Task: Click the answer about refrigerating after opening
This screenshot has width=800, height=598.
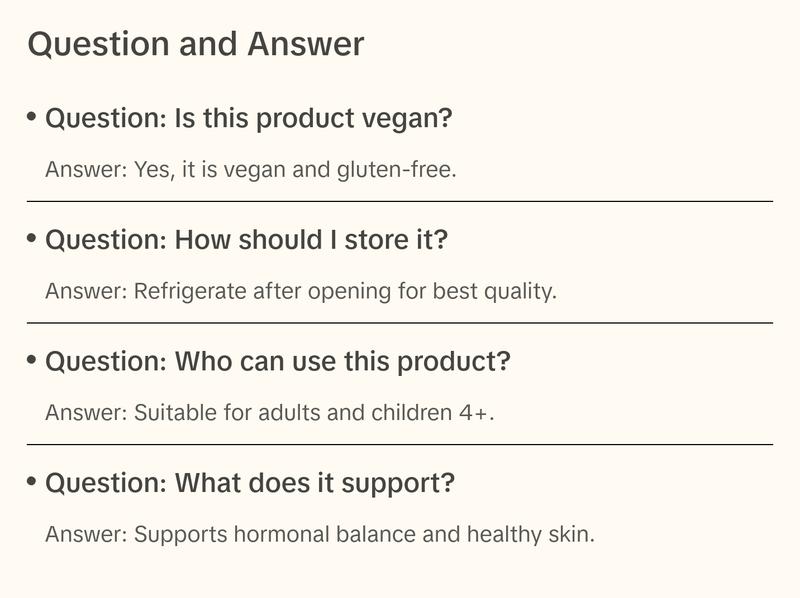Action: pyautogui.click(x=300, y=292)
